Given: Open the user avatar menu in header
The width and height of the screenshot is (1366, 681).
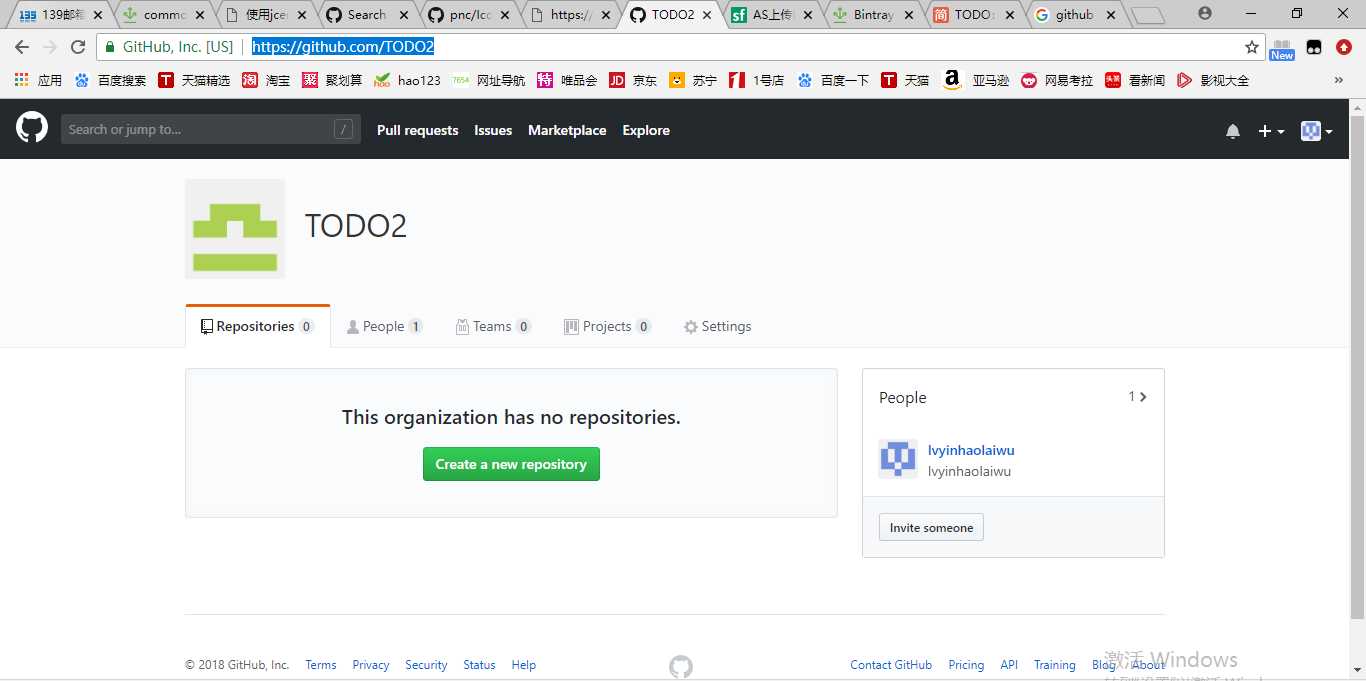Looking at the screenshot, I should [1316, 131].
